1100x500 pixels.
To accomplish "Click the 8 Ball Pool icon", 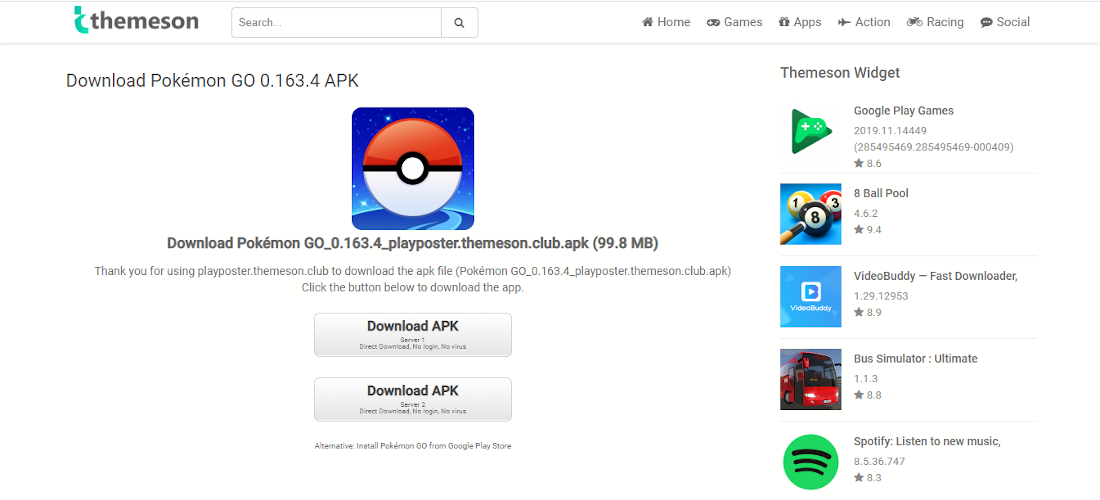I will tap(810, 214).
